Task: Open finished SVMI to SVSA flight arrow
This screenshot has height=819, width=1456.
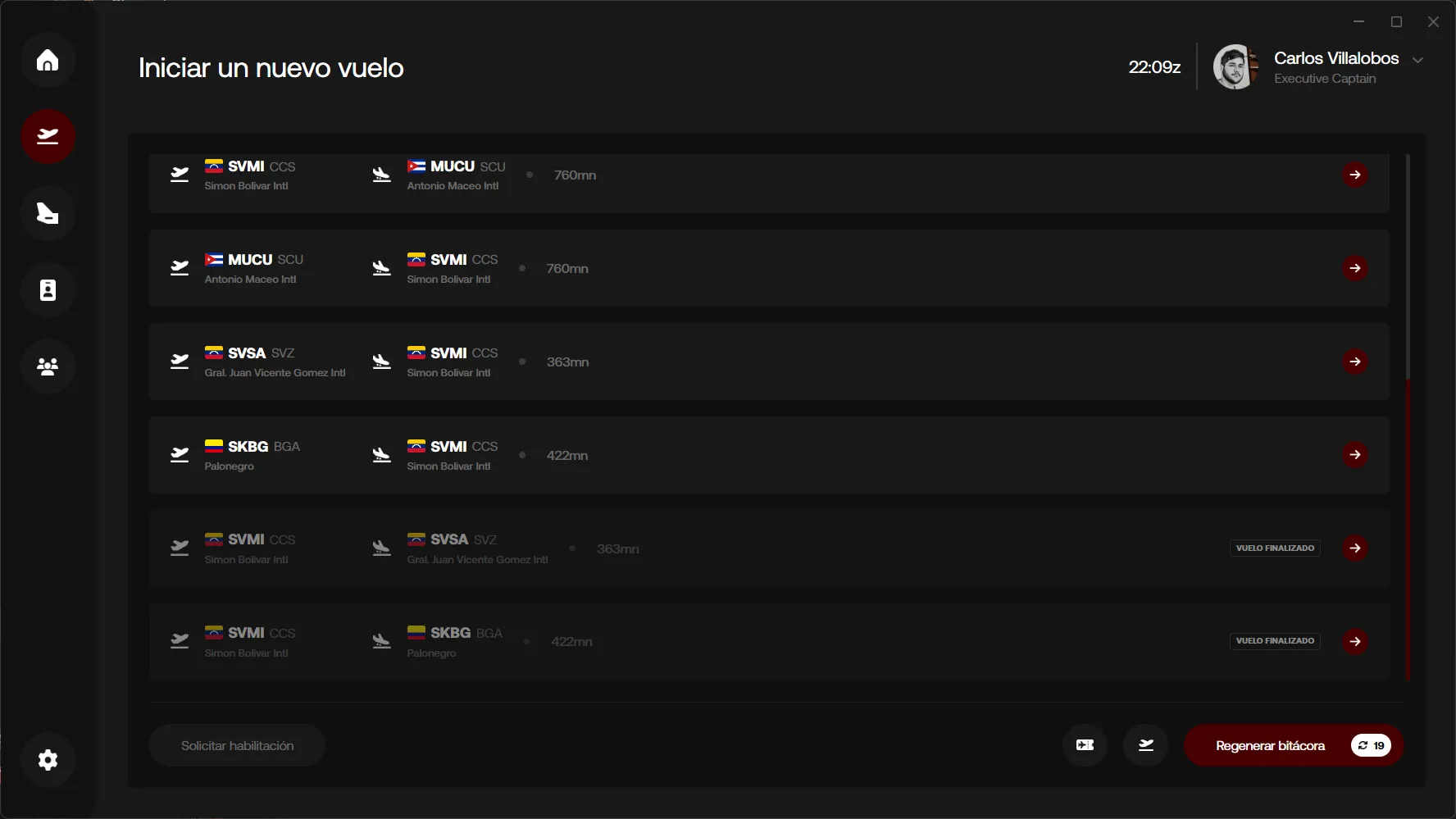Action: [1354, 548]
